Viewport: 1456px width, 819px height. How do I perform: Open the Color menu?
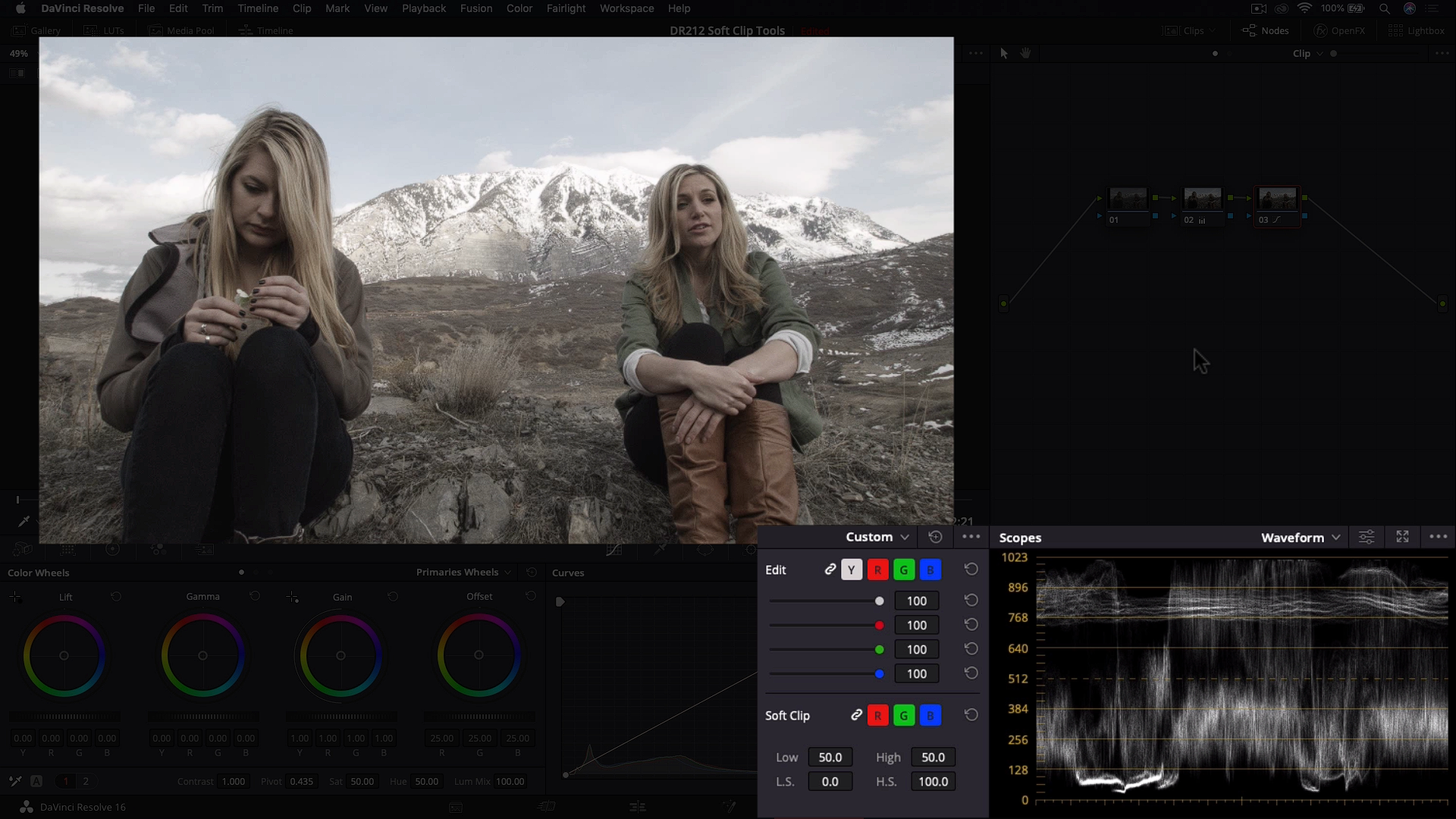pyautogui.click(x=519, y=8)
